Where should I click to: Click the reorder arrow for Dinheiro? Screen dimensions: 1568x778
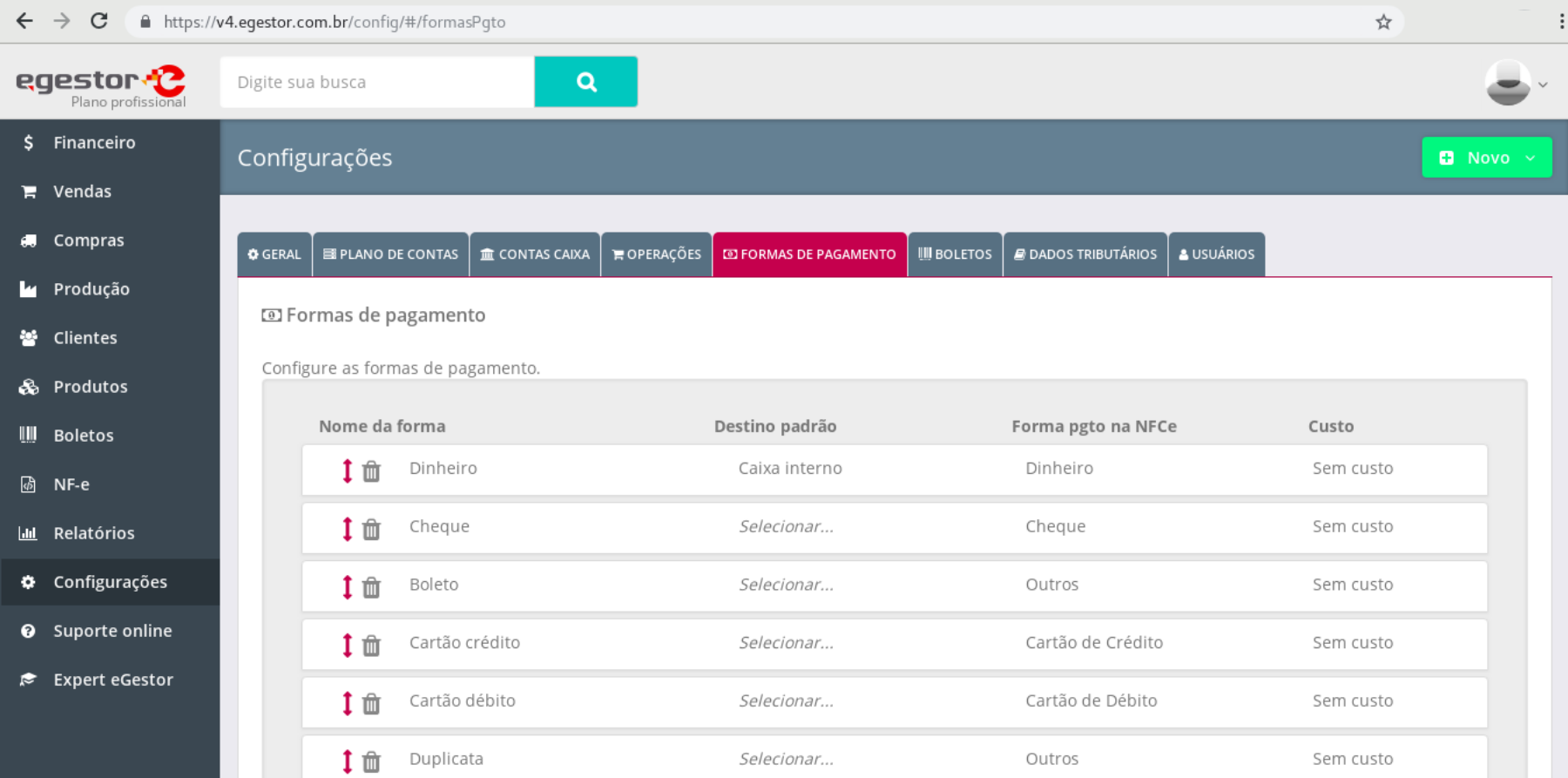click(x=348, y=470)
